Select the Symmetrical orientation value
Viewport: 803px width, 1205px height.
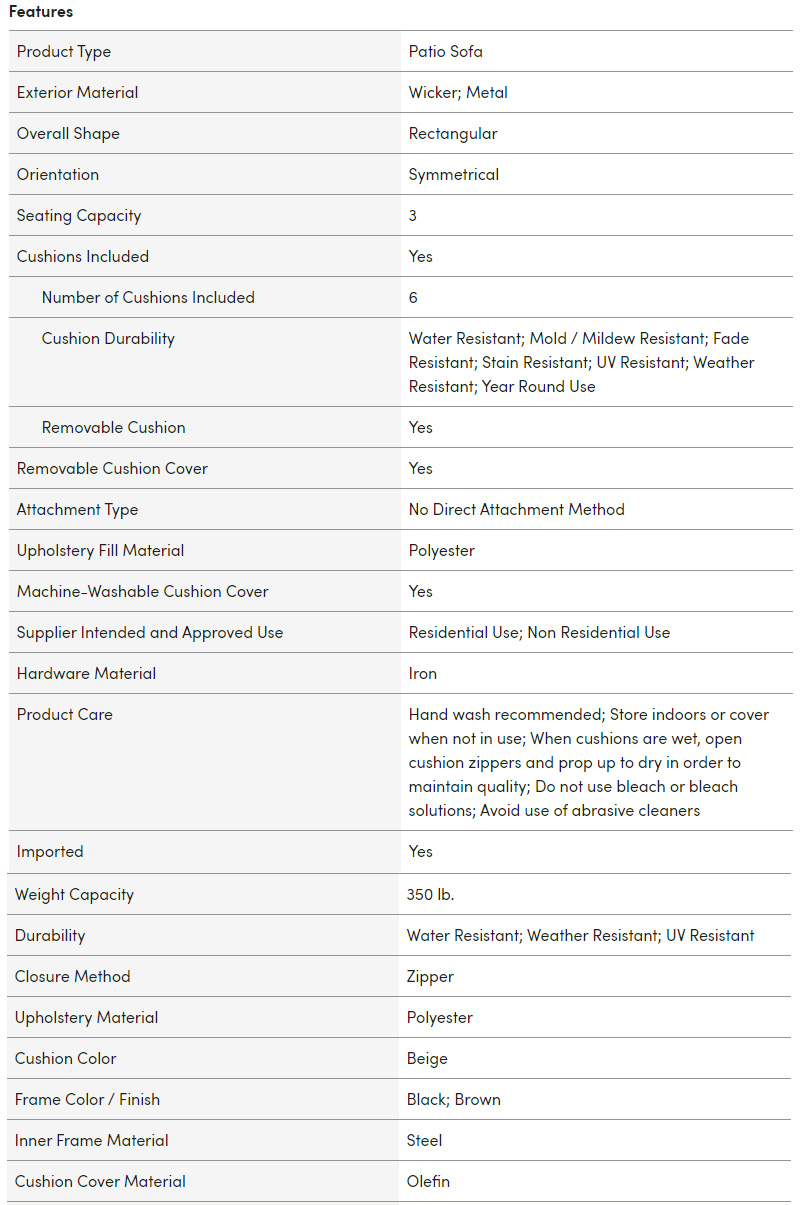point(453,175)
